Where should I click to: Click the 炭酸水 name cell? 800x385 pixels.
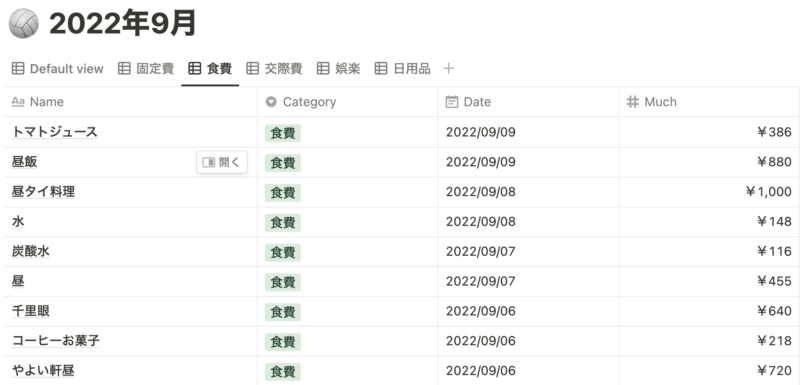click(x=131, y=251)
